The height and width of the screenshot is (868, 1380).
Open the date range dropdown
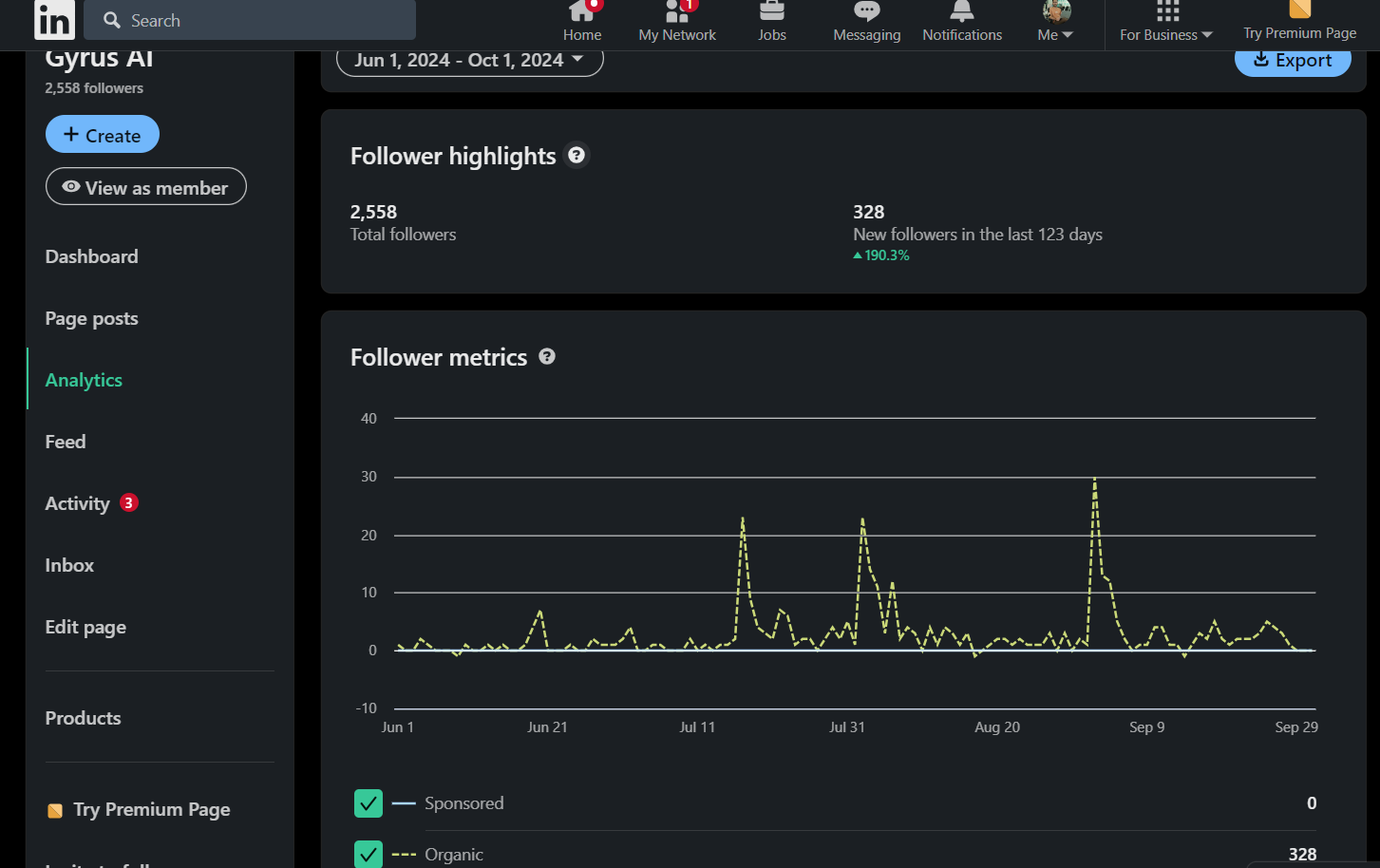pos(469,61)
